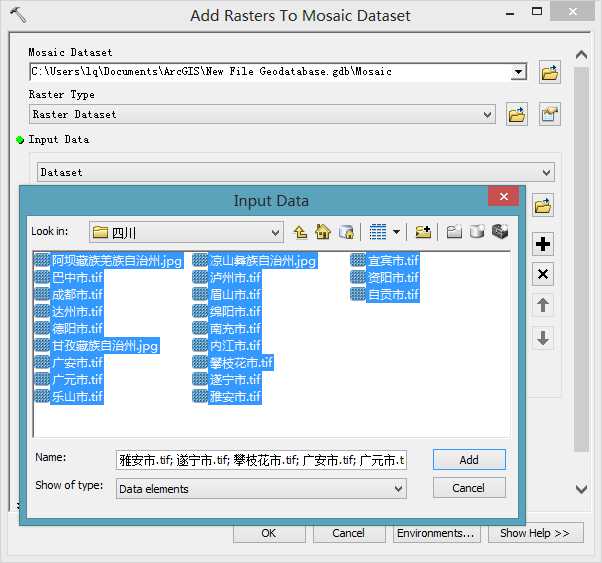Click OK in main tool window

click(x=269, y=533)
